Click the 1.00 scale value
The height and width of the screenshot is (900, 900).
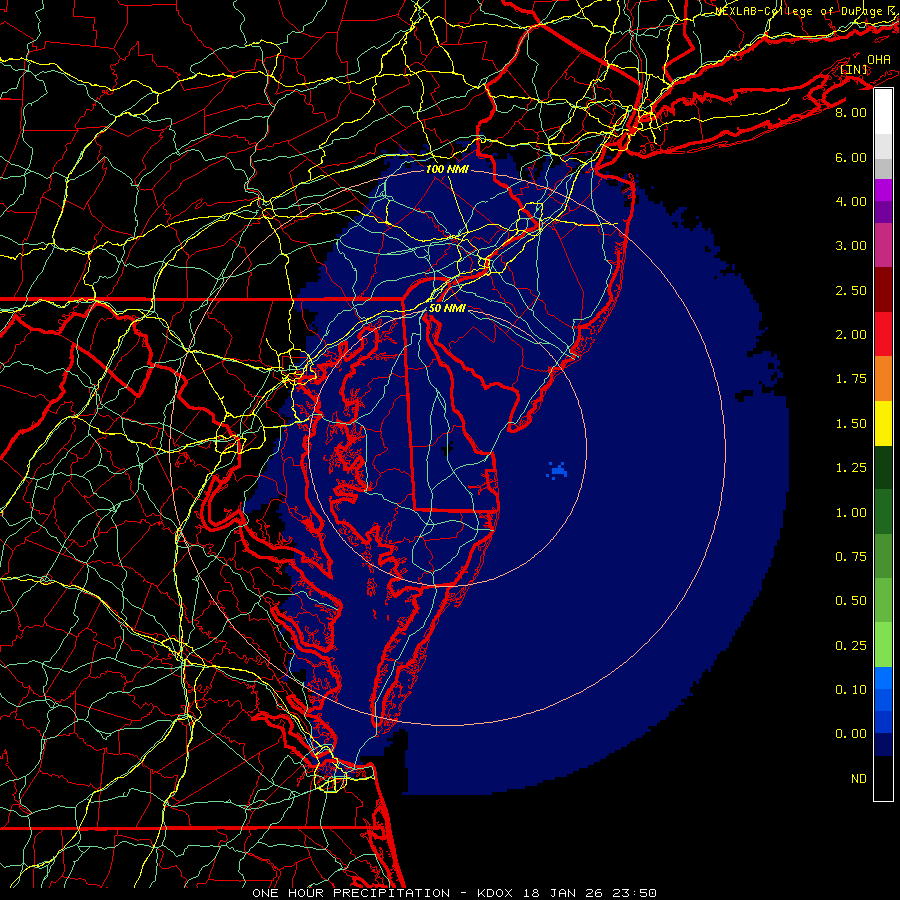pos(851,513)
